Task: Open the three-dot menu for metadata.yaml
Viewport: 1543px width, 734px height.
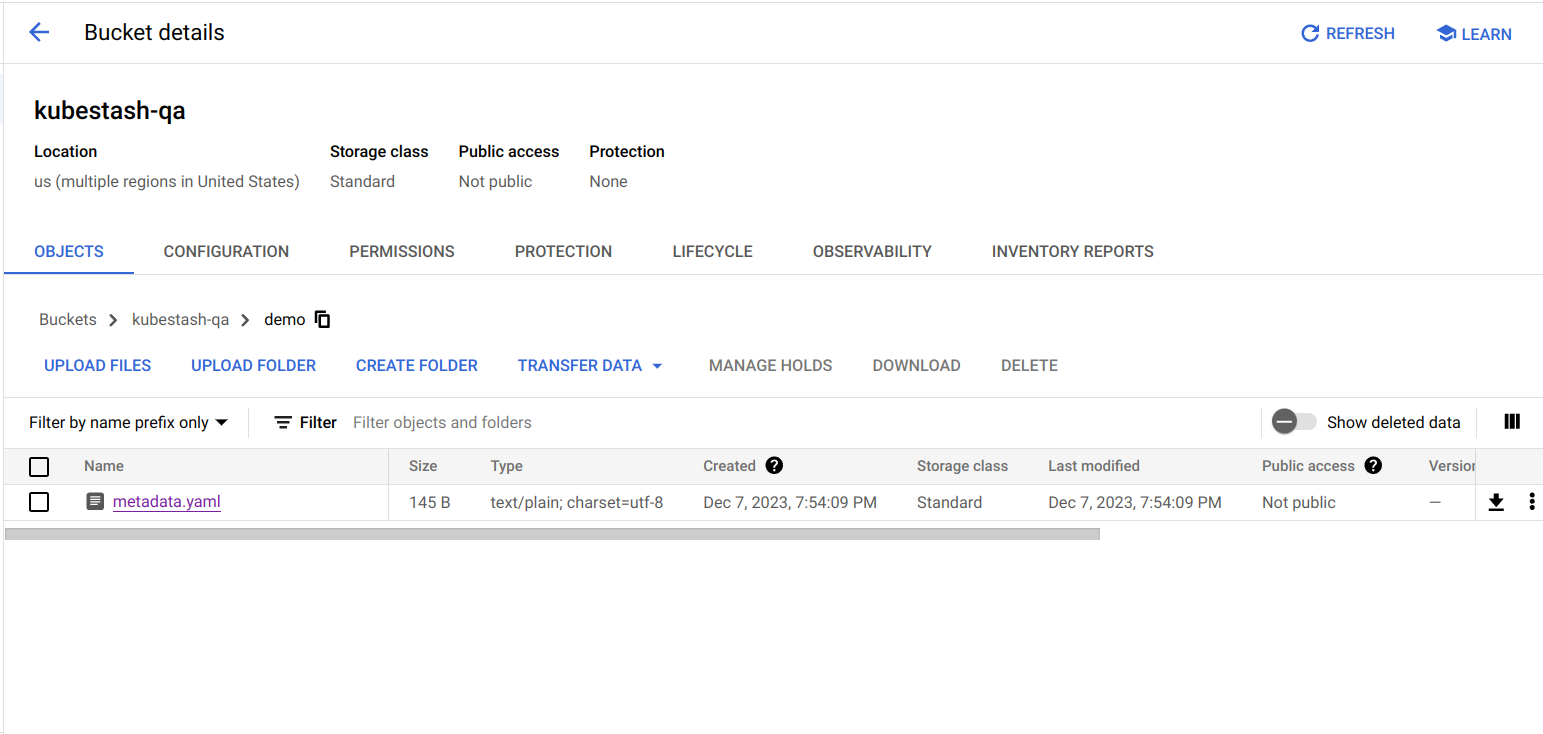Action: (x=1531, y=501)
